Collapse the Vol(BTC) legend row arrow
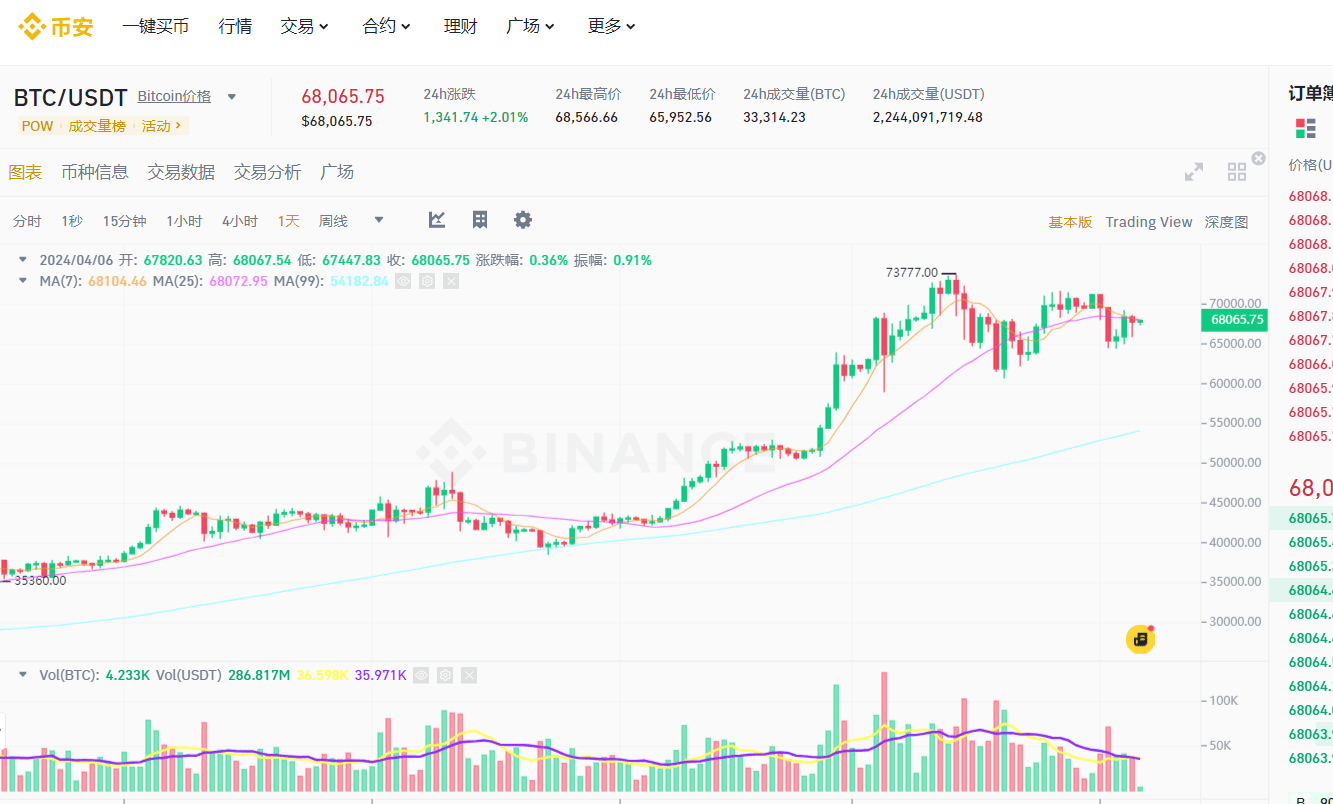 (x=23, y=675)
